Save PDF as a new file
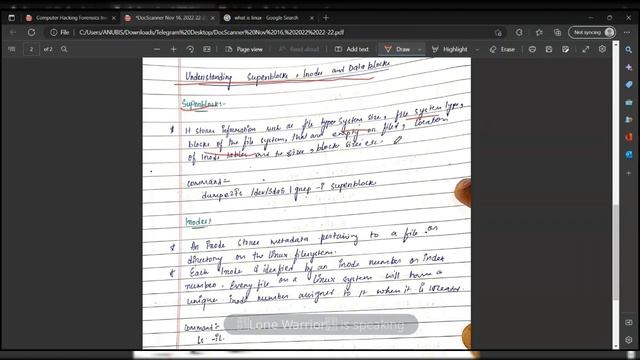 (x=565, y=49)
